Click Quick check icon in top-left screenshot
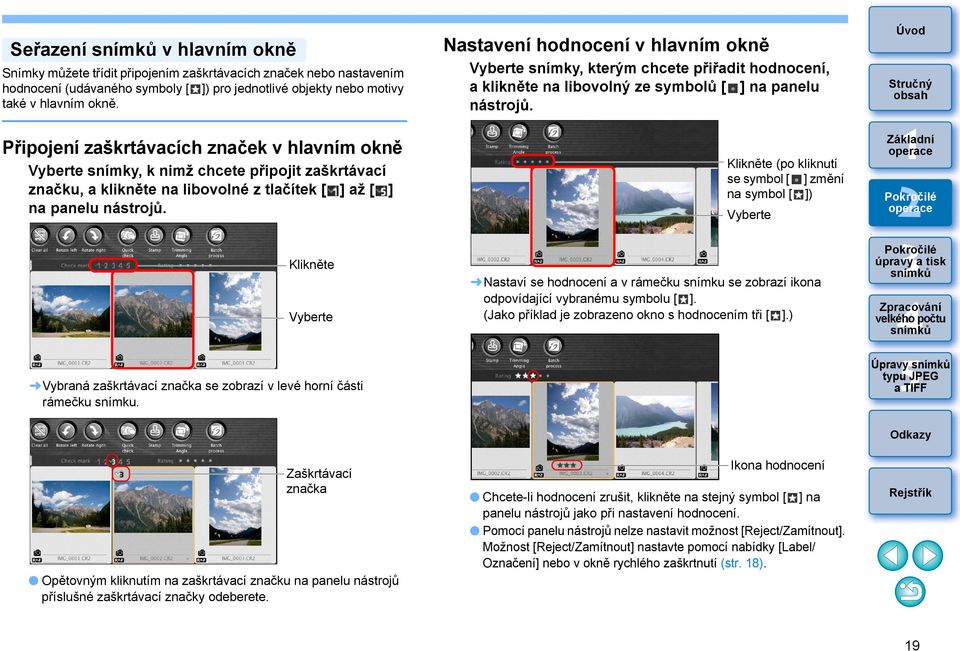960x651 pixels. pos(127,236)
